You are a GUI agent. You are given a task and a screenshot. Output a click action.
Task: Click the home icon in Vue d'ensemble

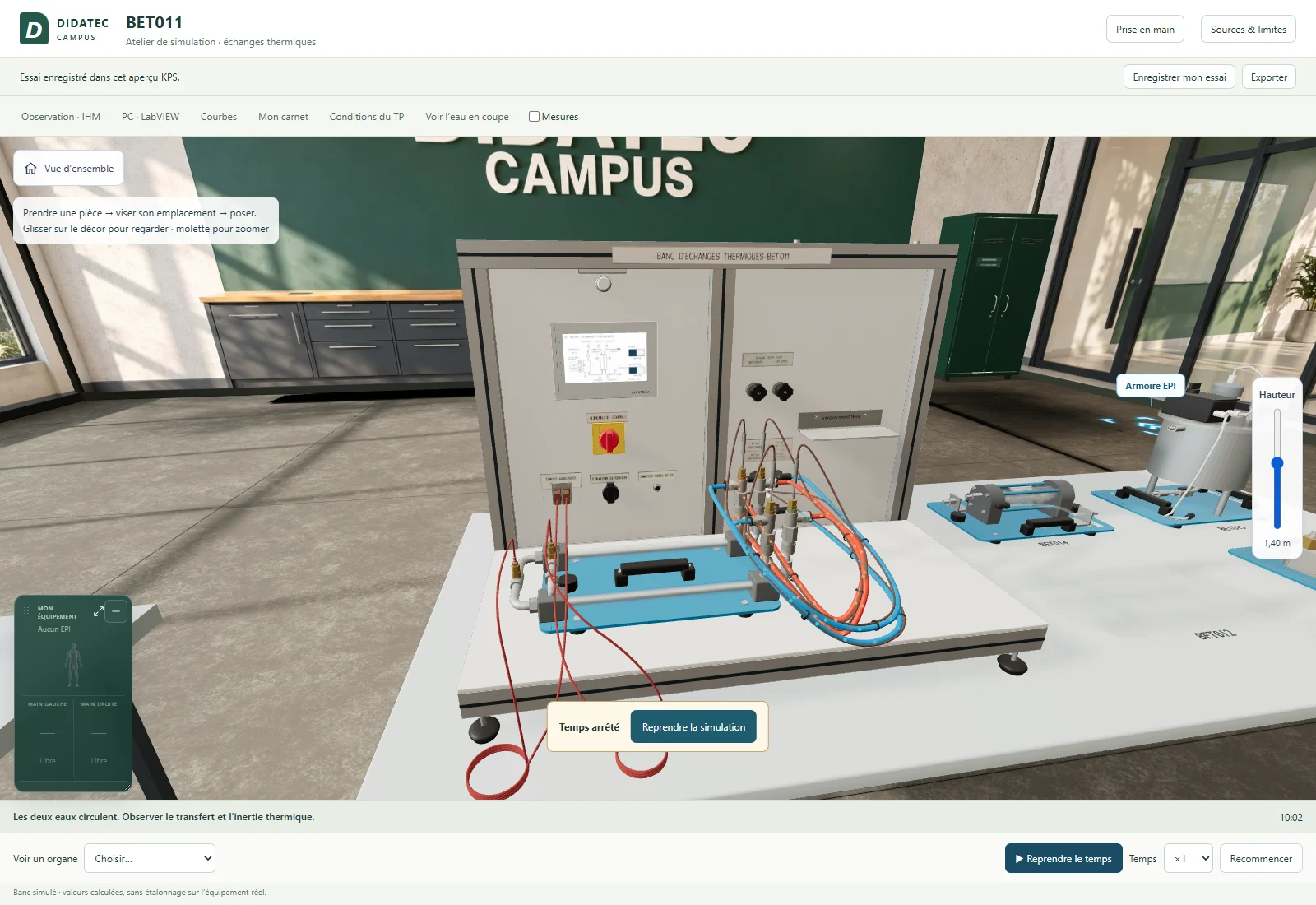coord(30,168)
